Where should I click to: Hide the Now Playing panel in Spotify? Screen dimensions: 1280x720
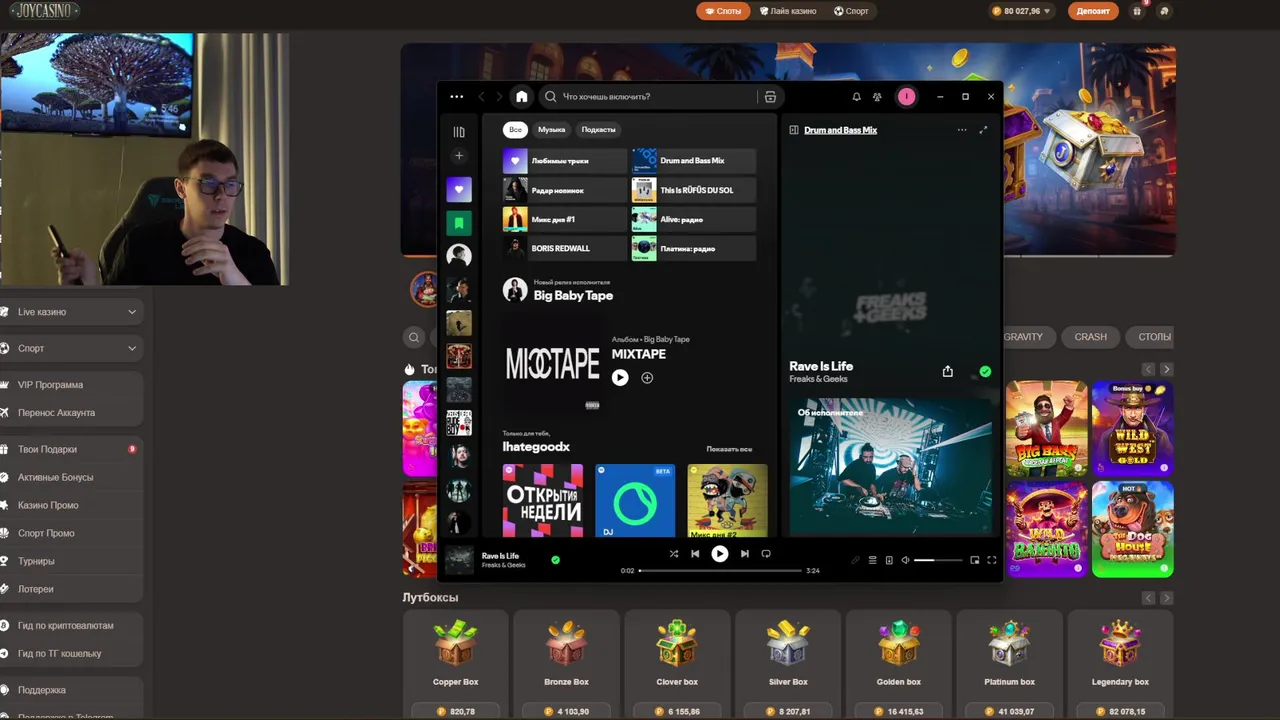[x=792, y=130]
